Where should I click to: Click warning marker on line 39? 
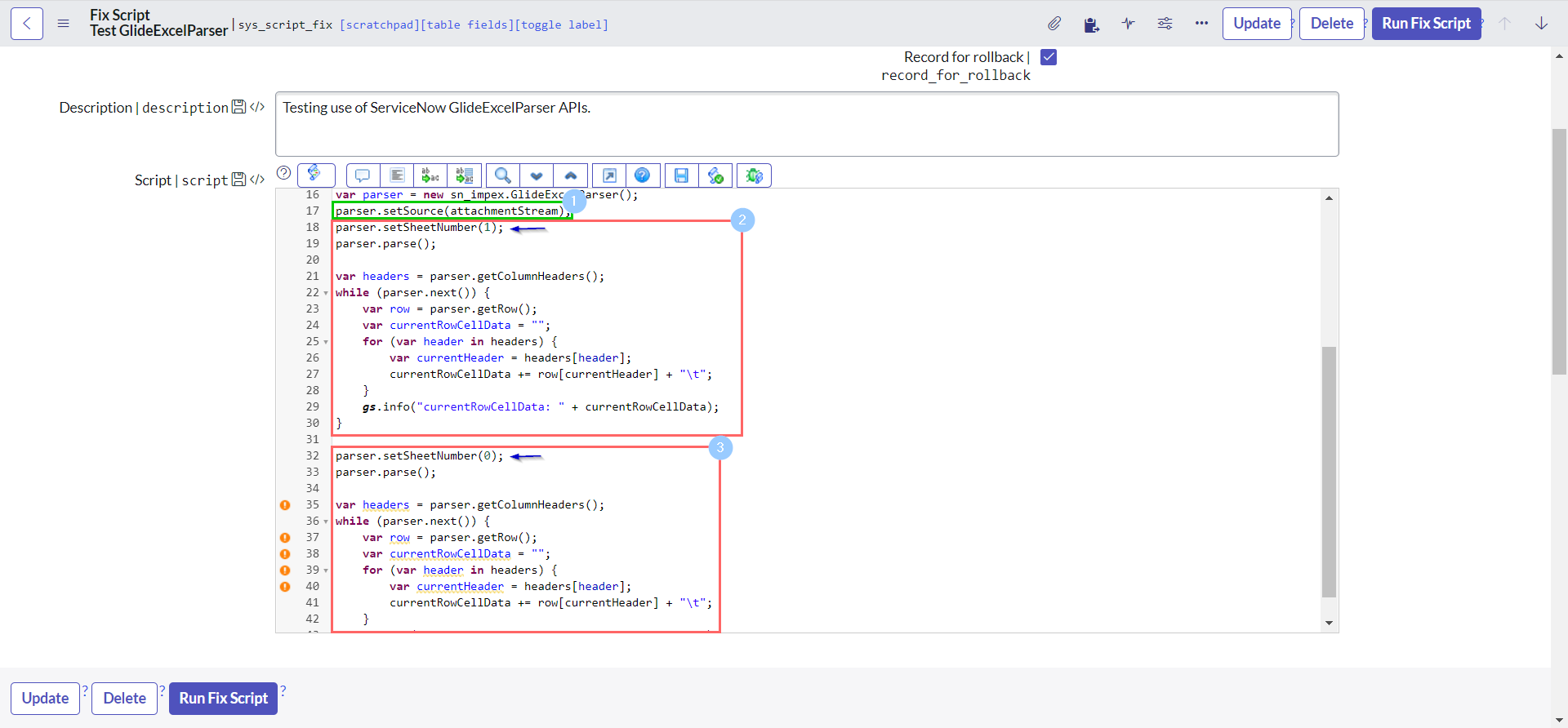pyautogui.click(x=285, y=570)
